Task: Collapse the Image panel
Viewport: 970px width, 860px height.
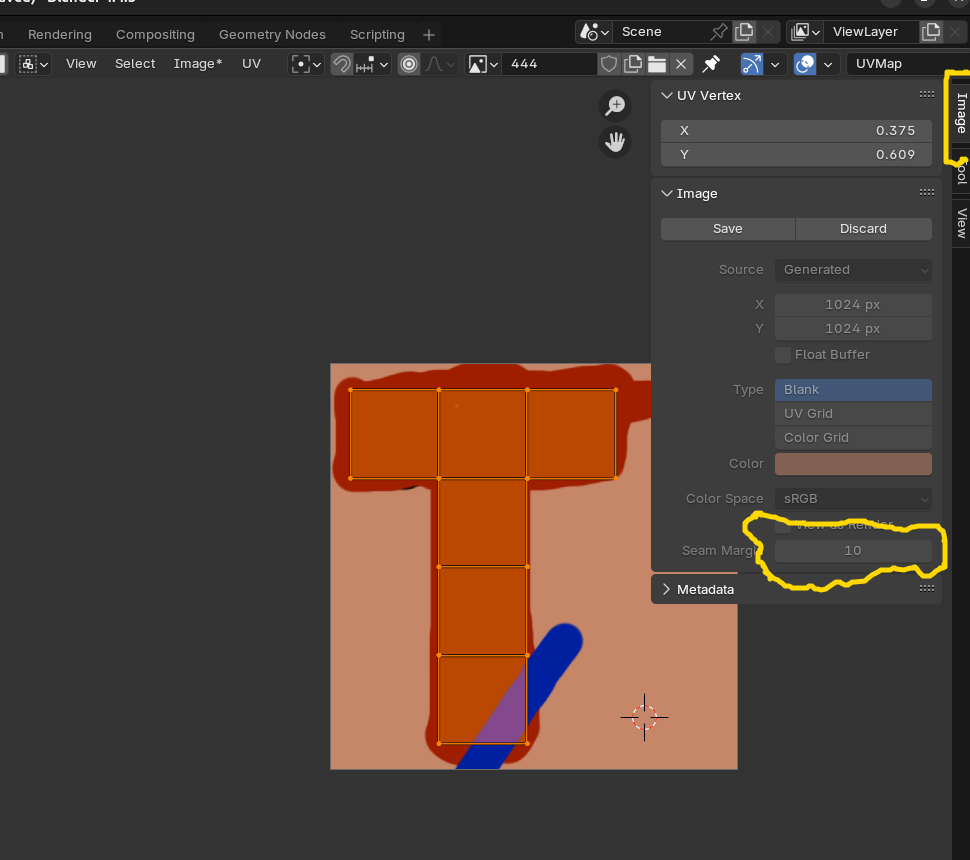Action: (x=666, y=193)
